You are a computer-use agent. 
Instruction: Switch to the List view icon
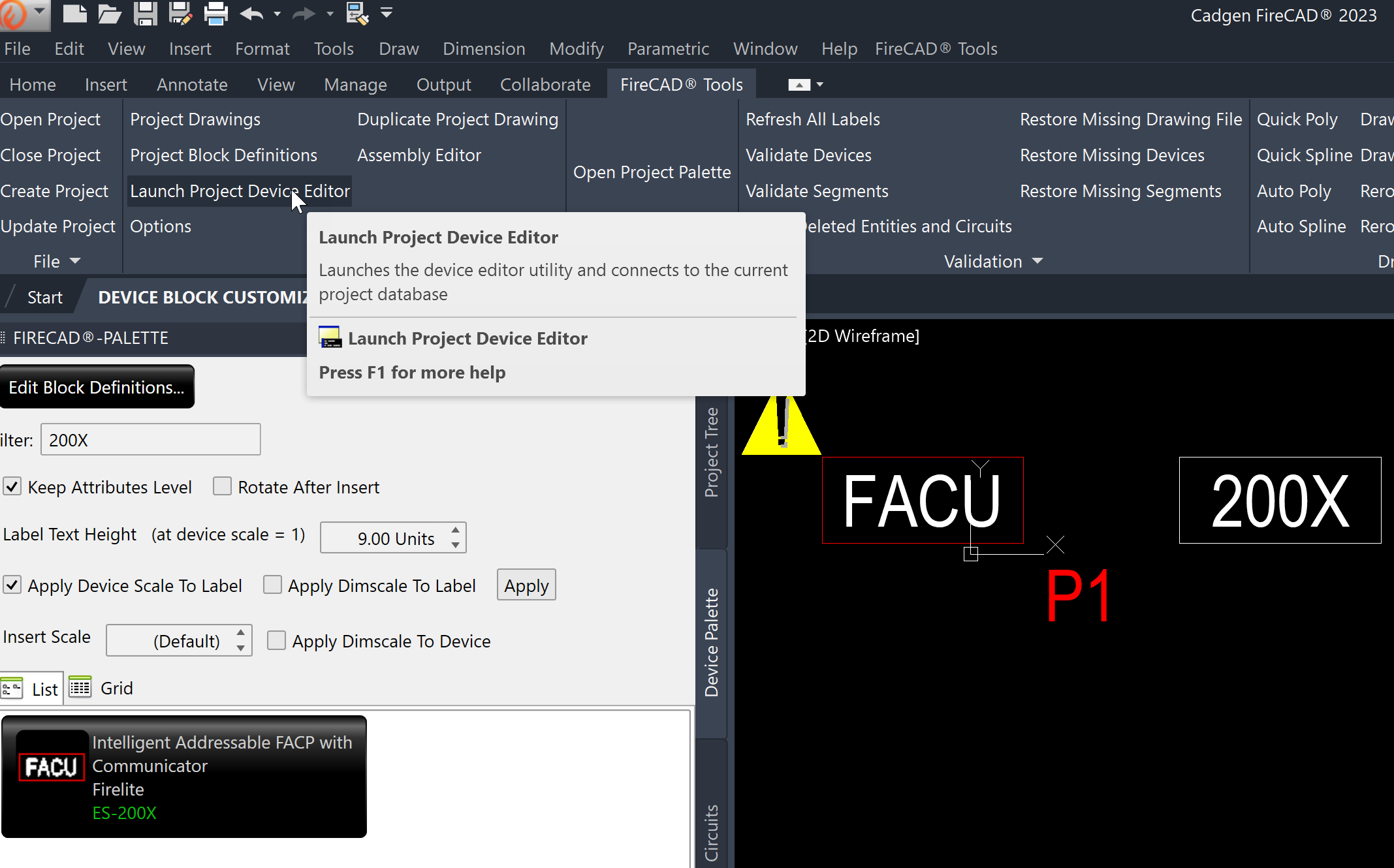(x=12, y=689)
